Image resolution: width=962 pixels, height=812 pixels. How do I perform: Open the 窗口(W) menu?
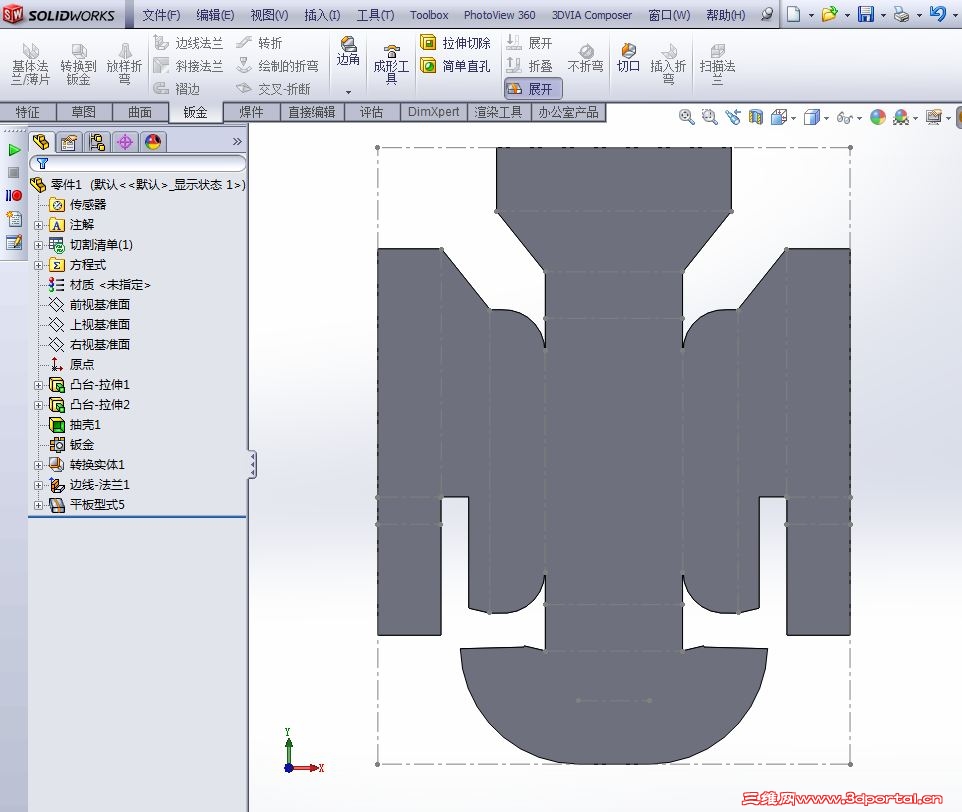669,15
